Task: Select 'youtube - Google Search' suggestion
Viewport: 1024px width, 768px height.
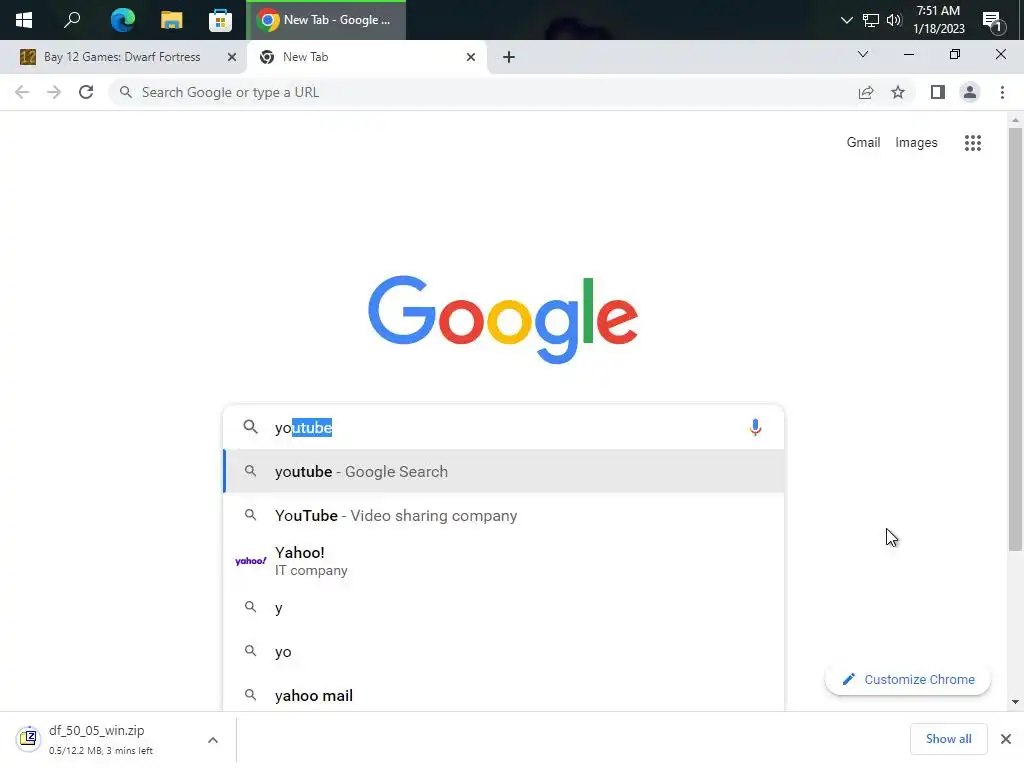Action: coord(504,472)
